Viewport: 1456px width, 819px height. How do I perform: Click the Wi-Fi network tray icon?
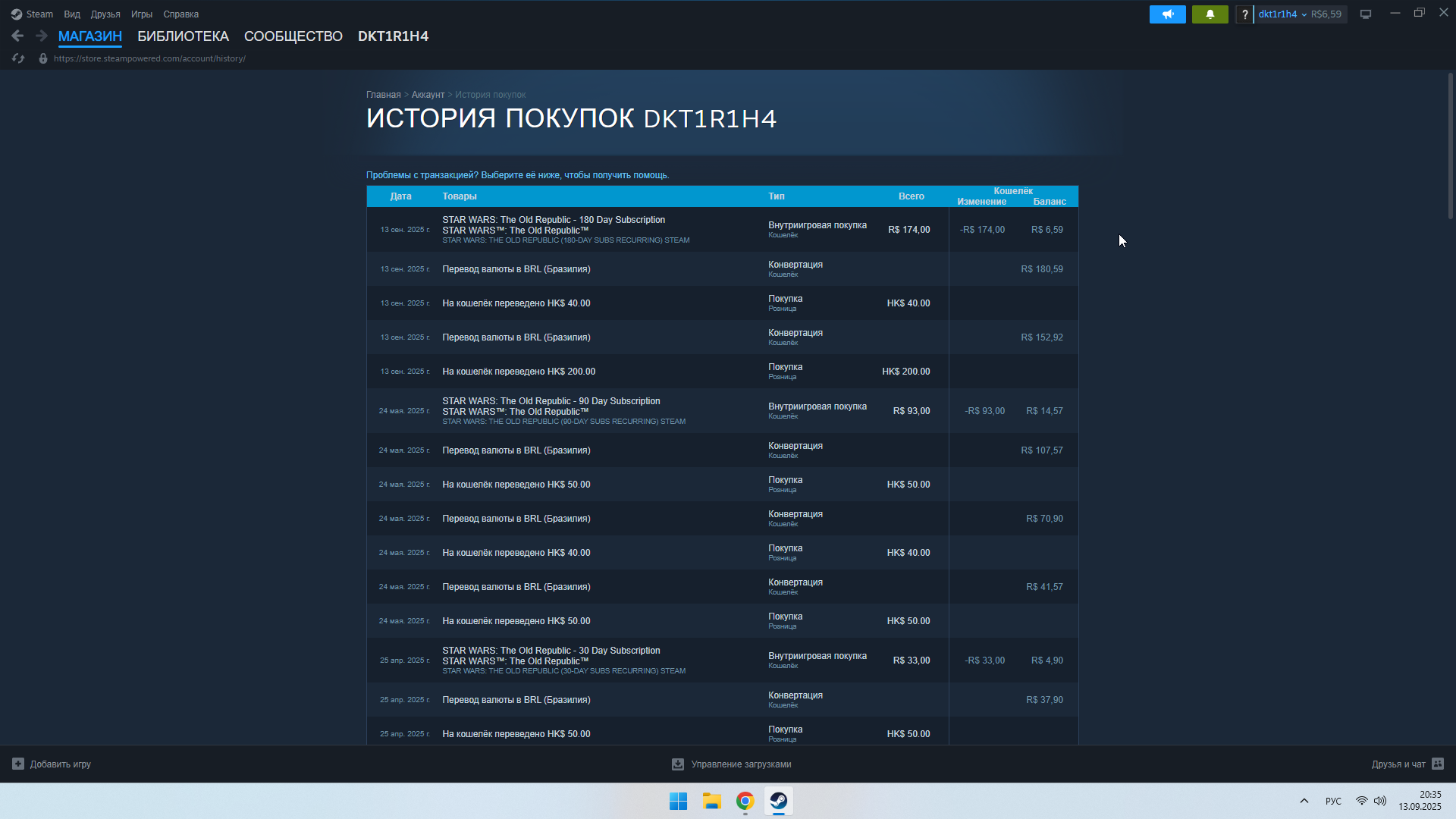pos(1362,801)
